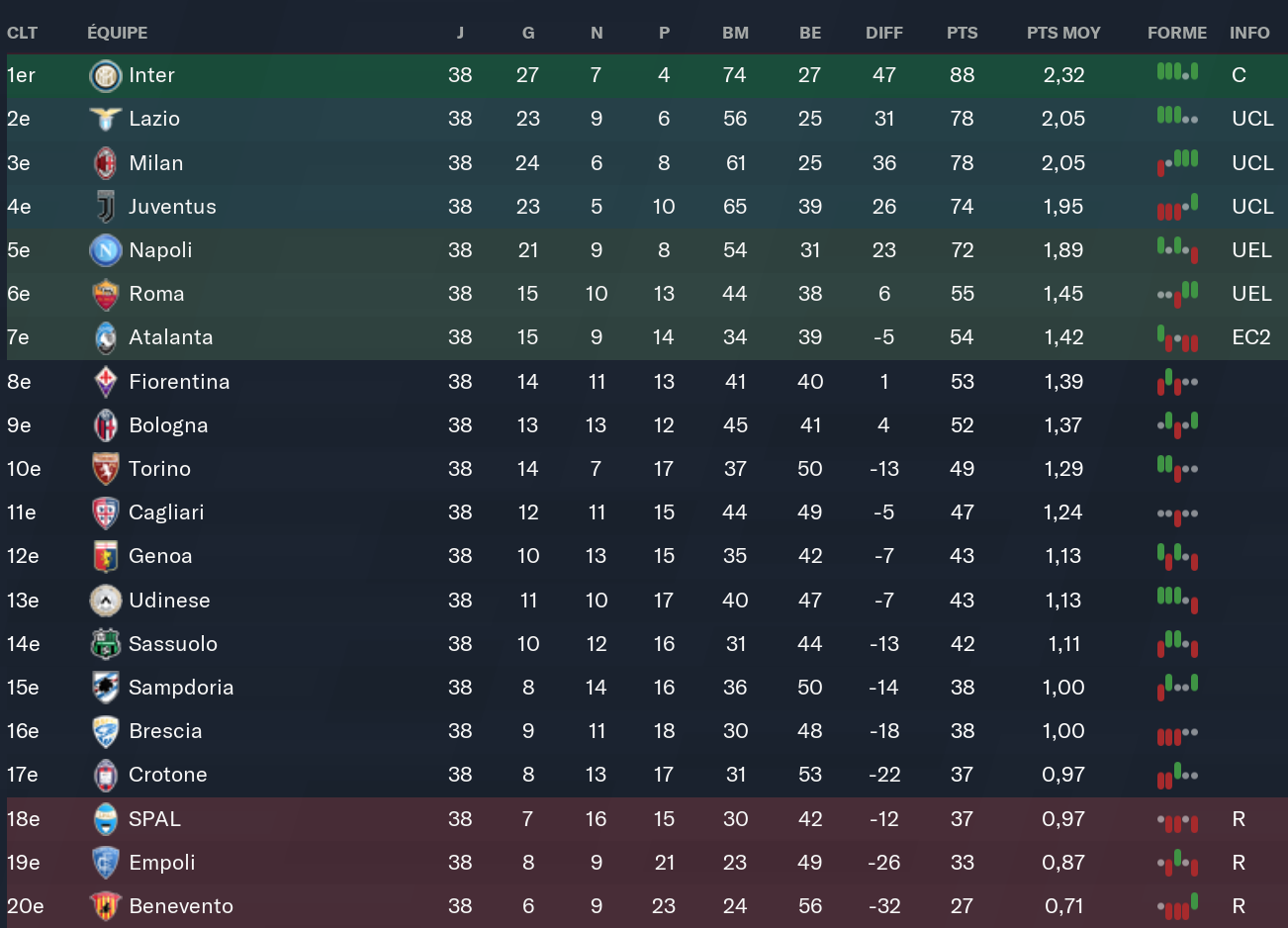Click the Benevento club crest
The width and height of the screenshot is (1288, 928).
(x=105, y=906)
